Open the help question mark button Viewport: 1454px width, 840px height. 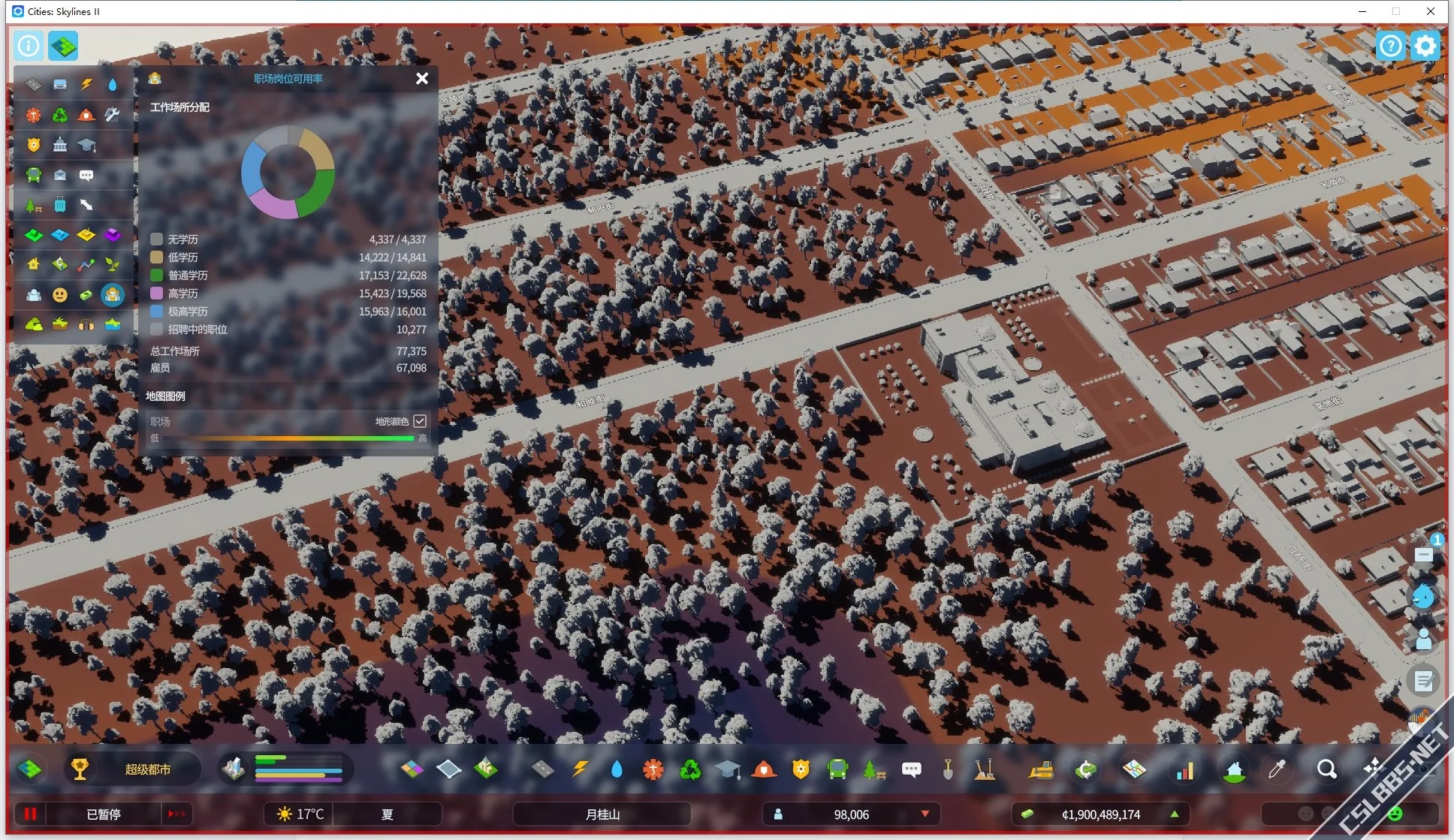(x=1391, y=47)
